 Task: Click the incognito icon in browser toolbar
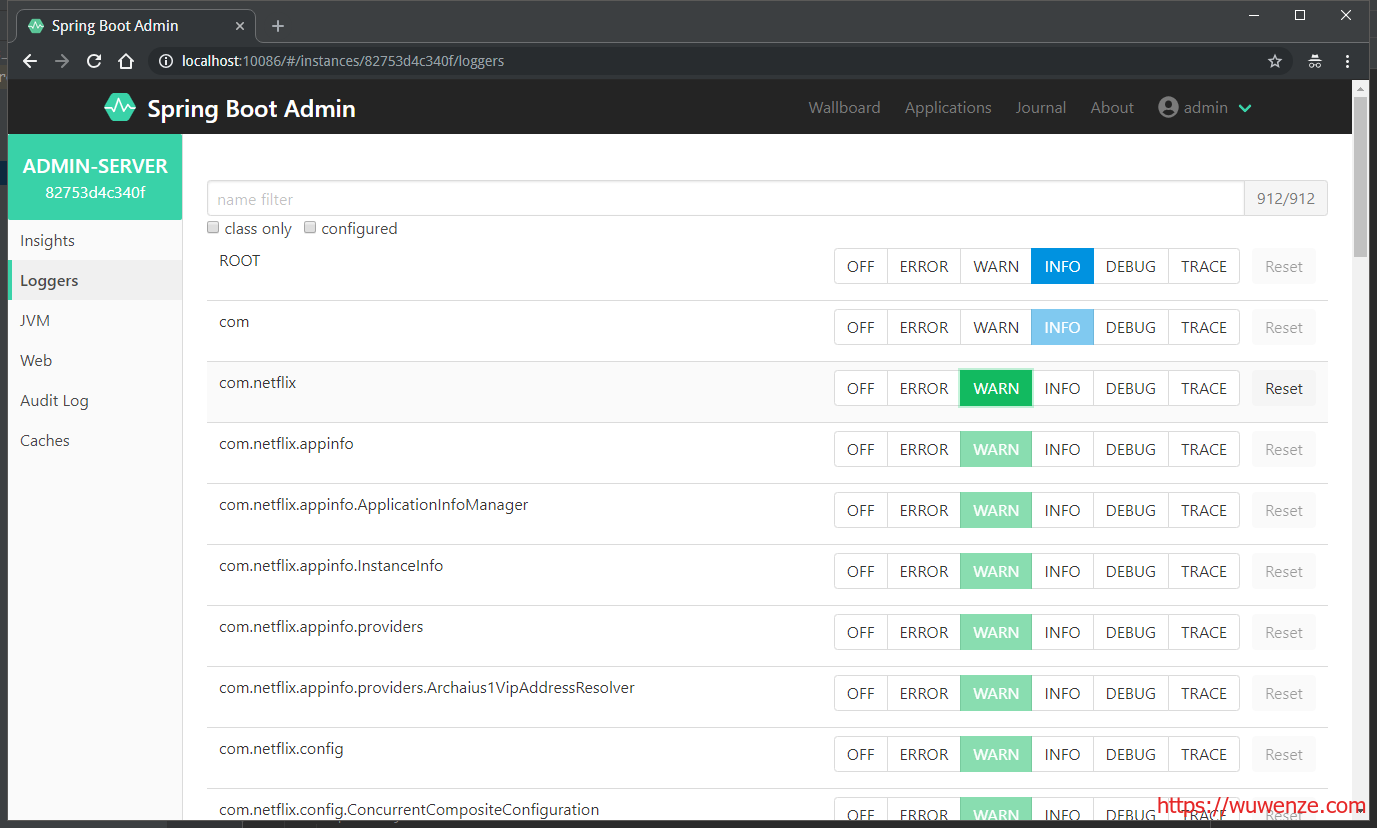1314,61
